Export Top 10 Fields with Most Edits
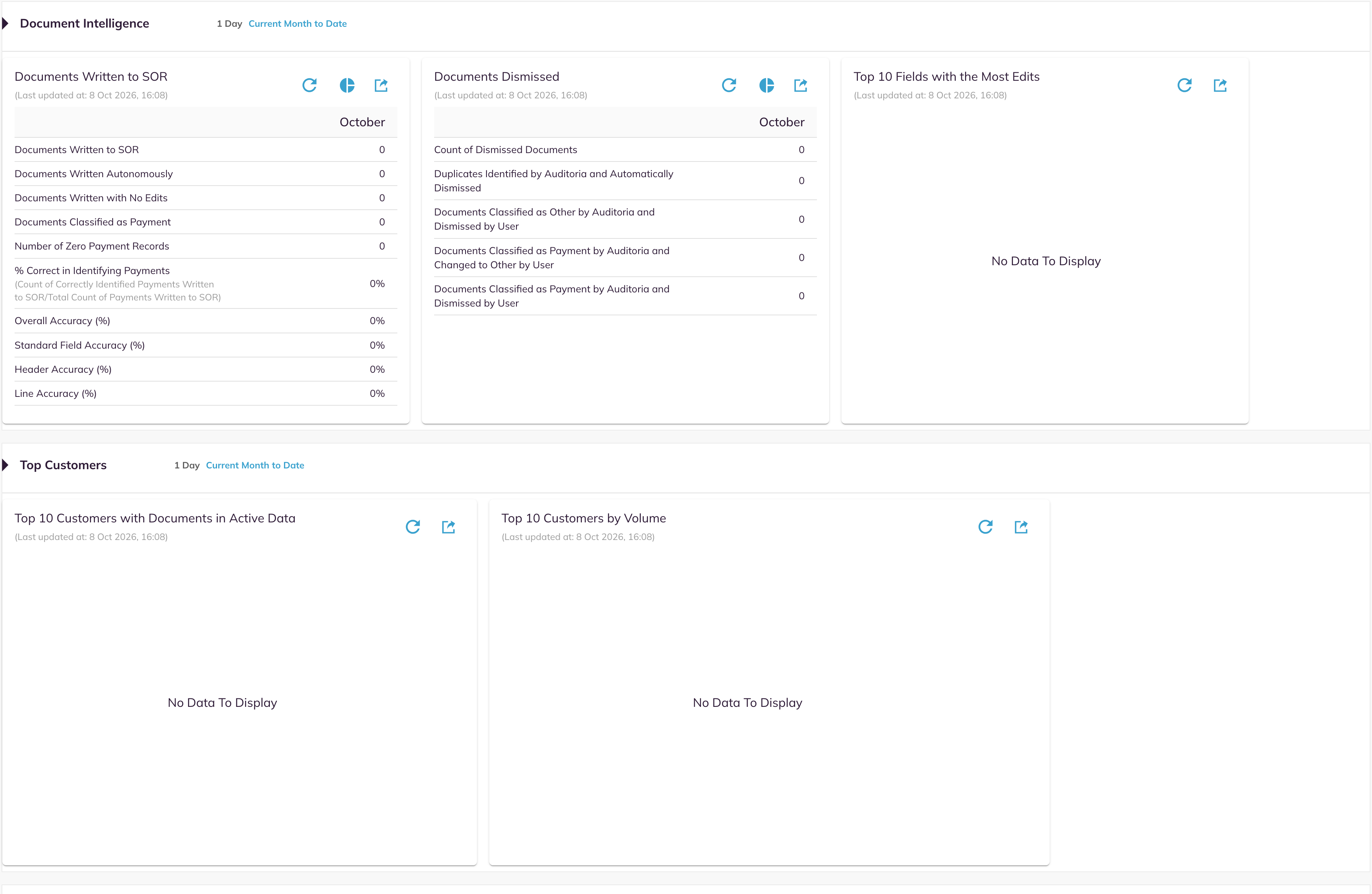 (1220, 85)
